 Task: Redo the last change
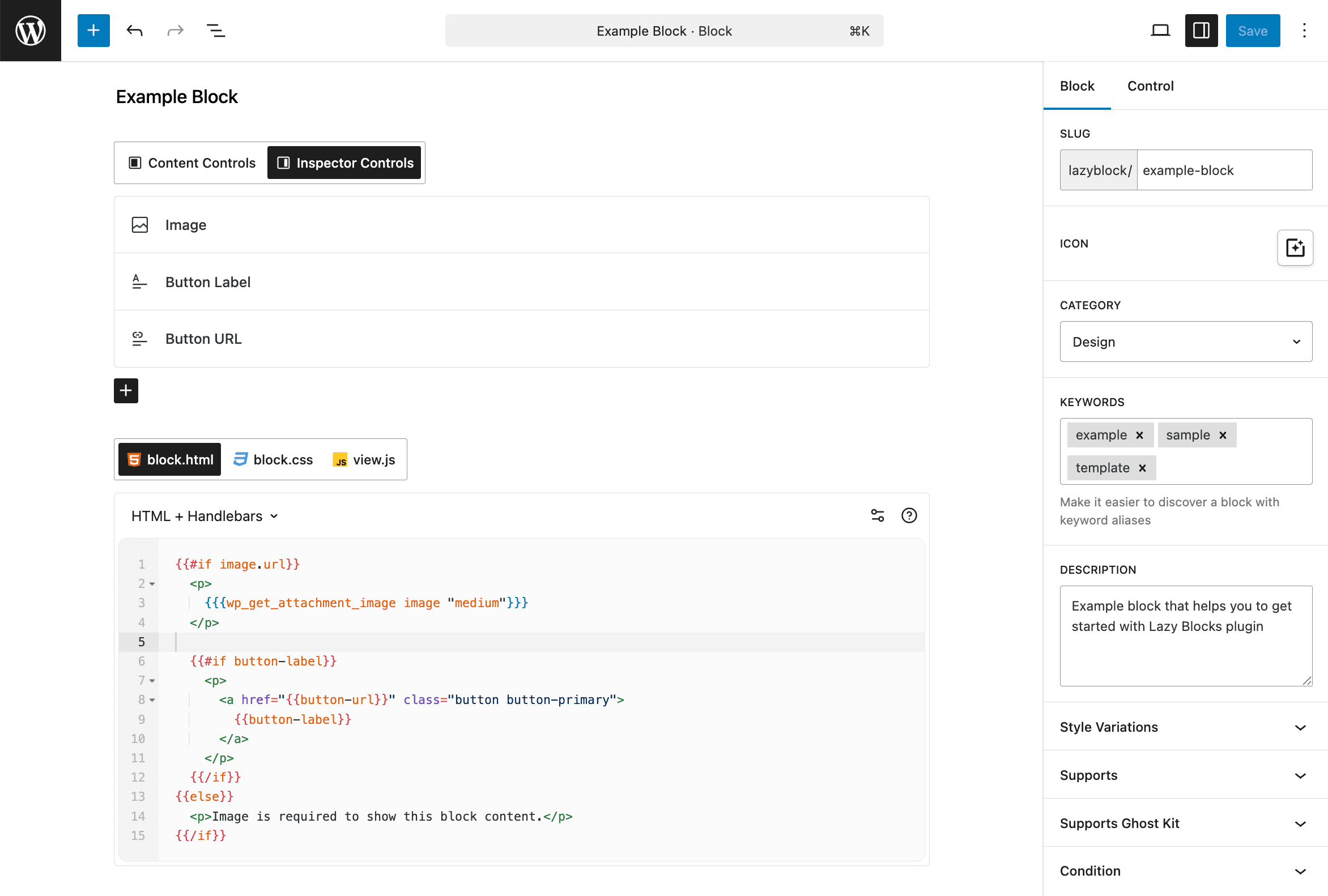click(176, 30)
